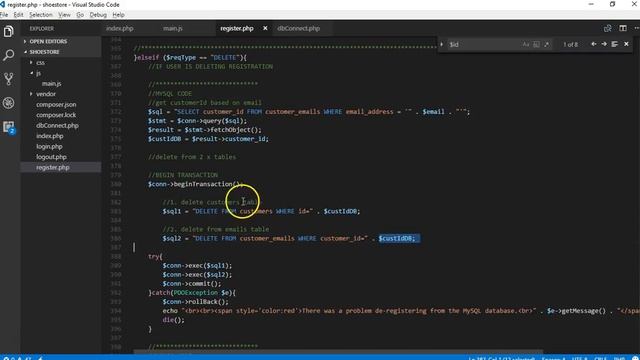Select the register.php editor tab

(237, 29)
